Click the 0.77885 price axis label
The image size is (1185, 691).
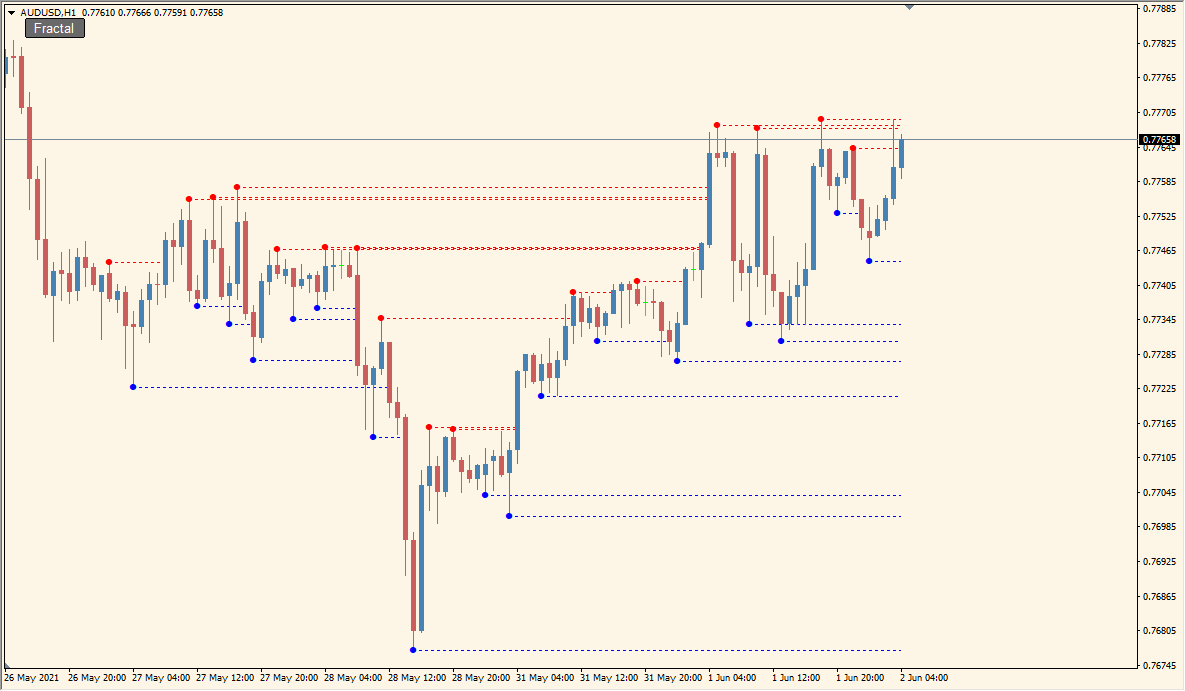click(x=1159, y=9)
